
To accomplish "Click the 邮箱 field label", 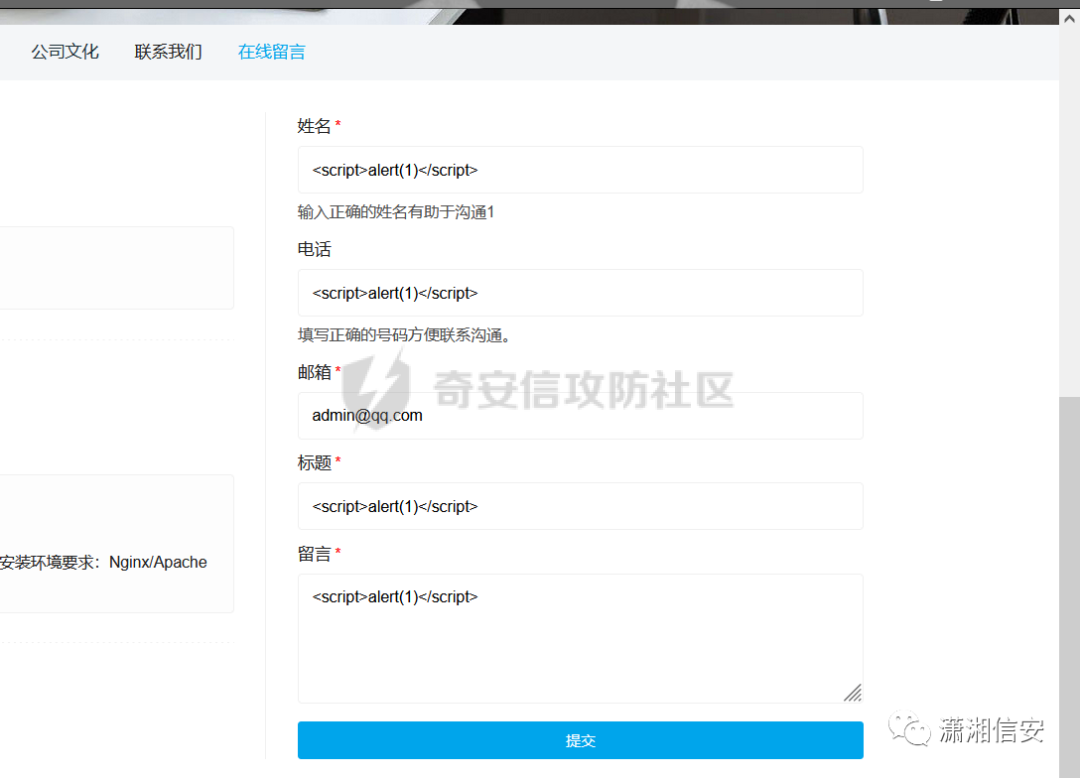I will [314, 372].
